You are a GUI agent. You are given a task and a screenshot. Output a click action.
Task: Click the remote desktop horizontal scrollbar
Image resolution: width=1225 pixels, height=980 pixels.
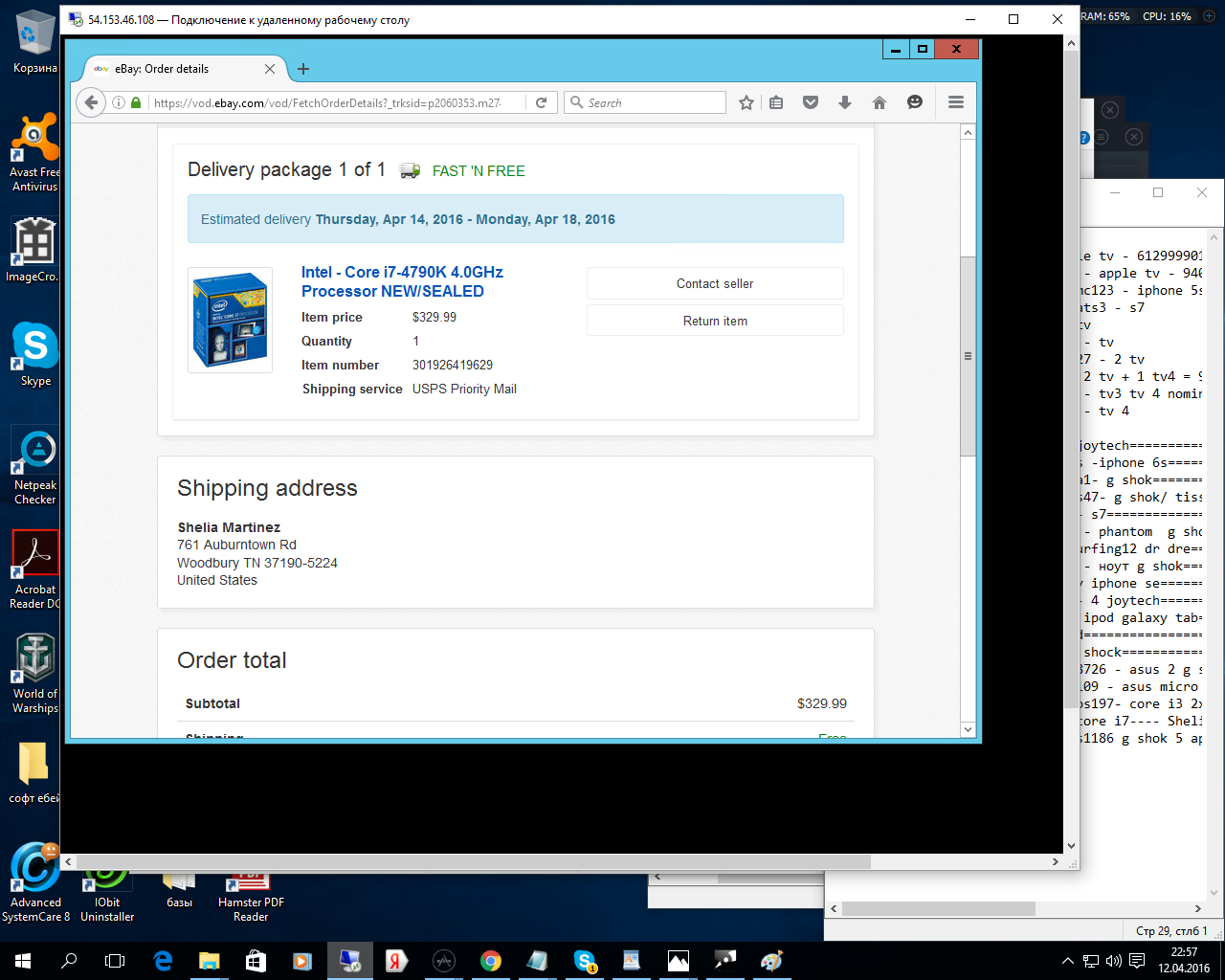point(474,861)
